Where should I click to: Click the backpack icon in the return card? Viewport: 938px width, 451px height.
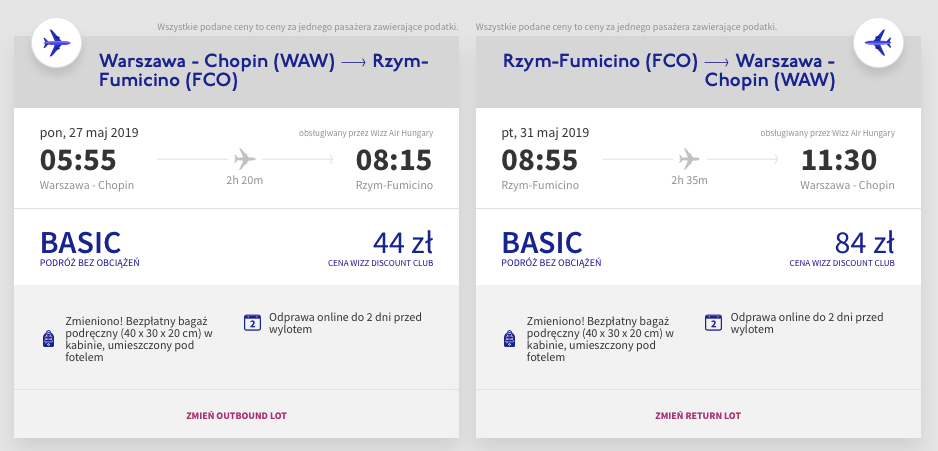[x=510, y=339]
